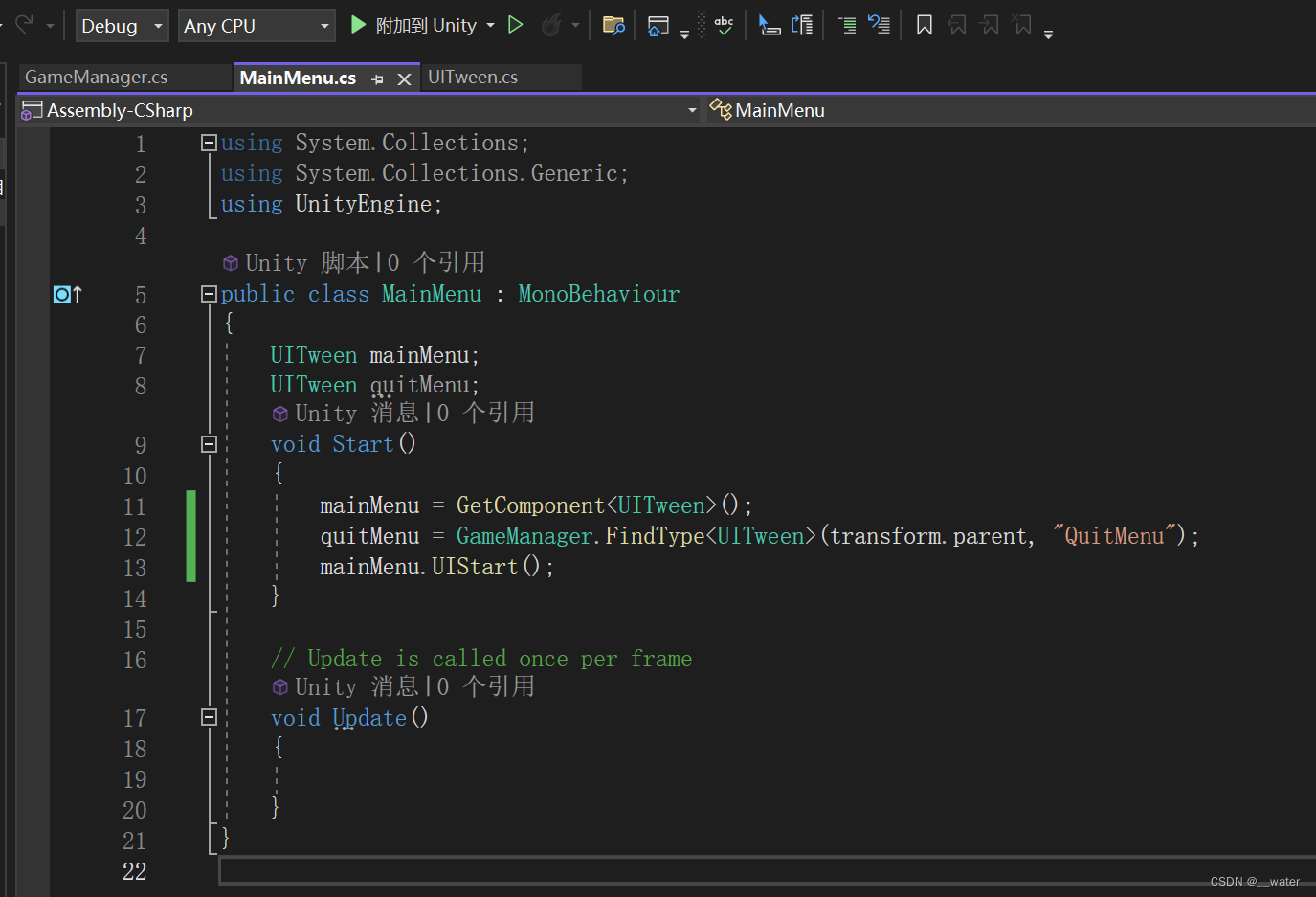This screenshot has width=1316, height=897.
Task: Click the 'mainMenu' field declaration on line 7
Action: (x=419, y=355)
